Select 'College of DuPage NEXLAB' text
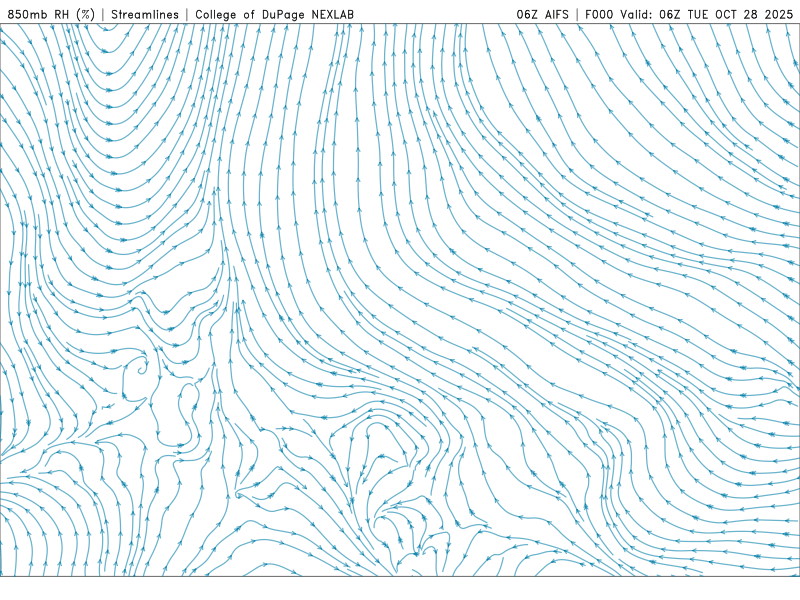Image resolution: width=800 pixels, height=600 pixels. (274, 15)
